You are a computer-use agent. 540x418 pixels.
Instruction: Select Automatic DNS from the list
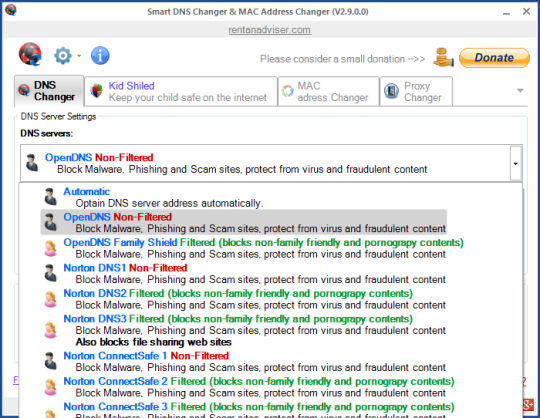click(243, 197)
